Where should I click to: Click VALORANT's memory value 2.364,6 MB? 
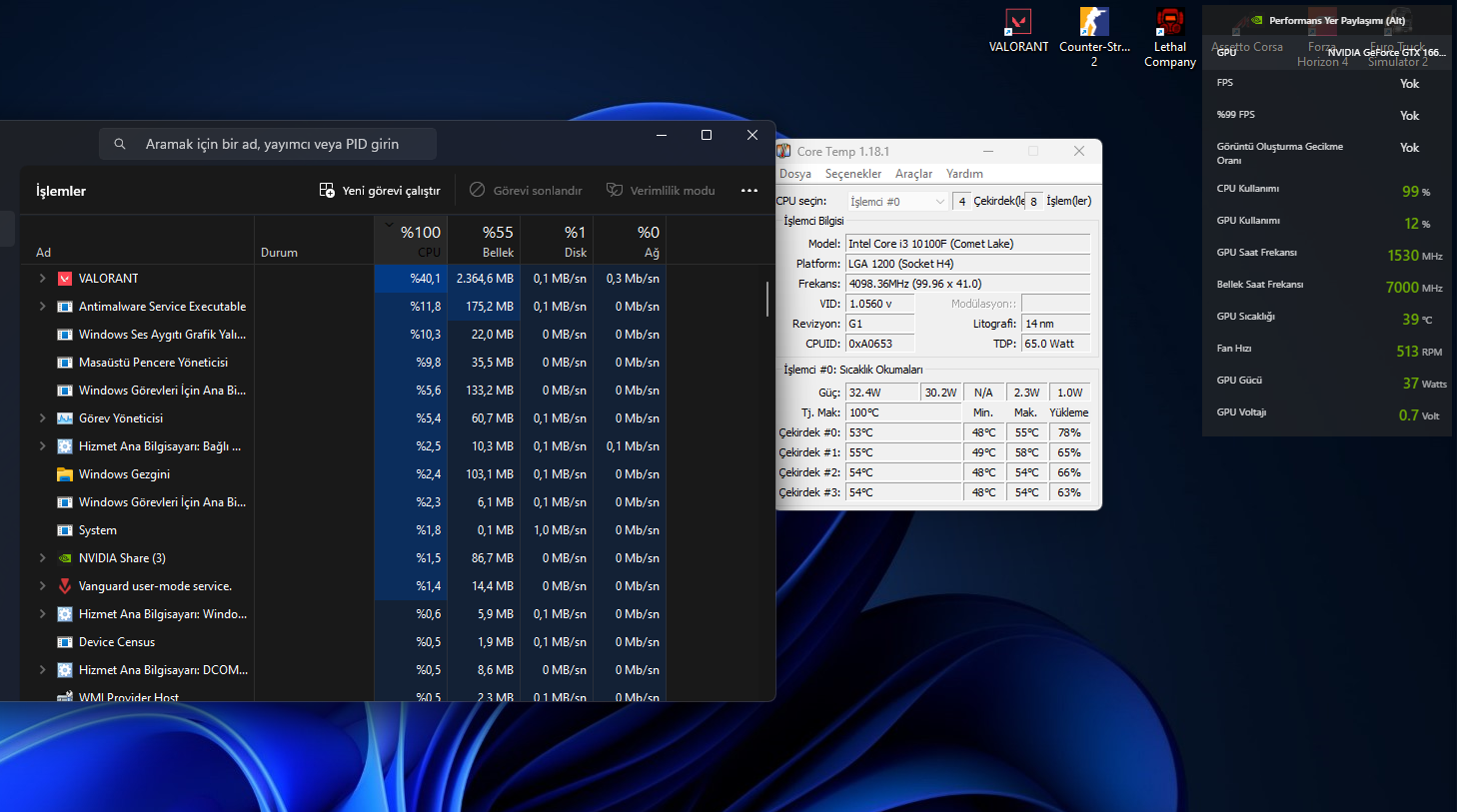coord(485,279)
